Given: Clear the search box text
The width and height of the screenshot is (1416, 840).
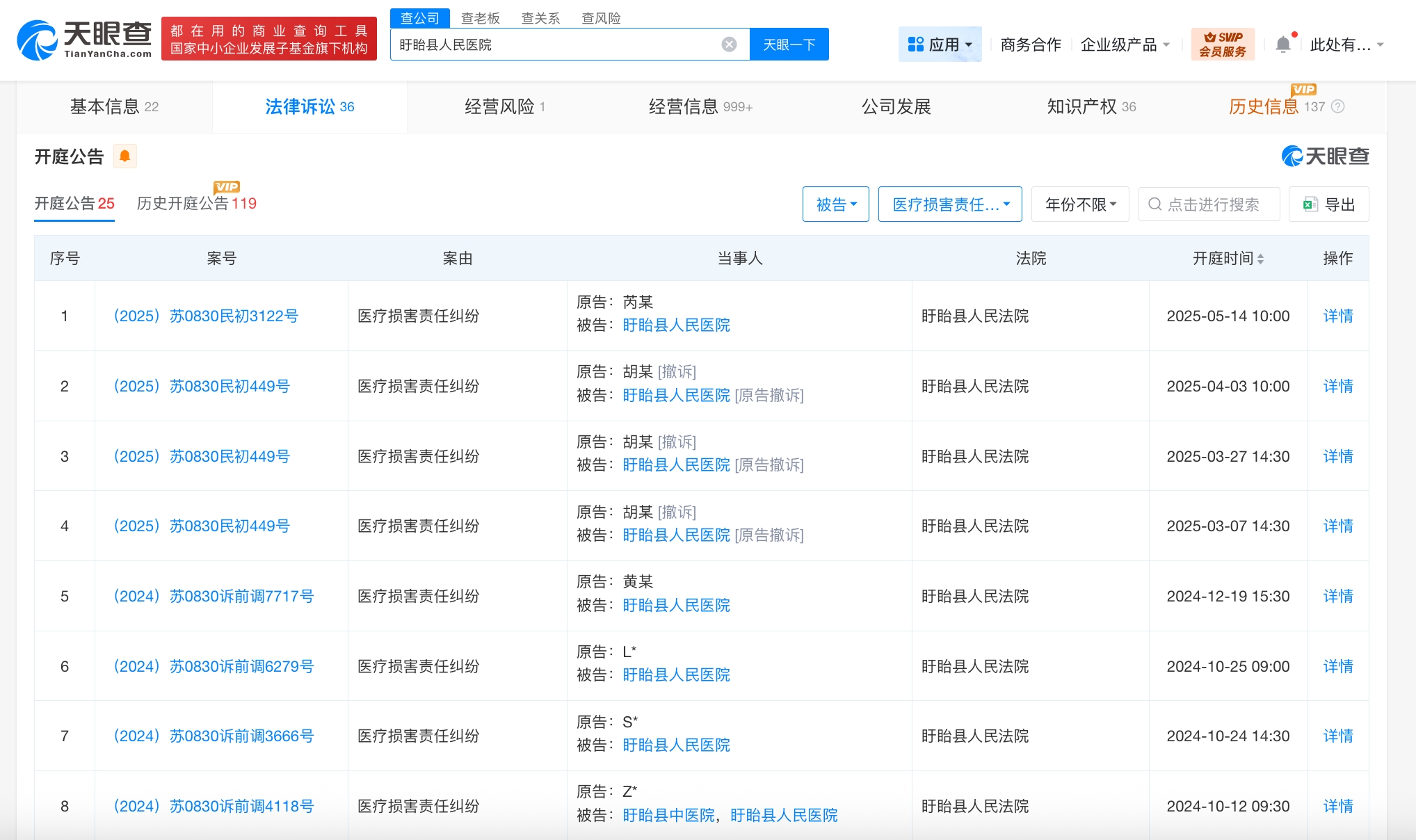Looking at the screenshot, I should tap(729, 45).
